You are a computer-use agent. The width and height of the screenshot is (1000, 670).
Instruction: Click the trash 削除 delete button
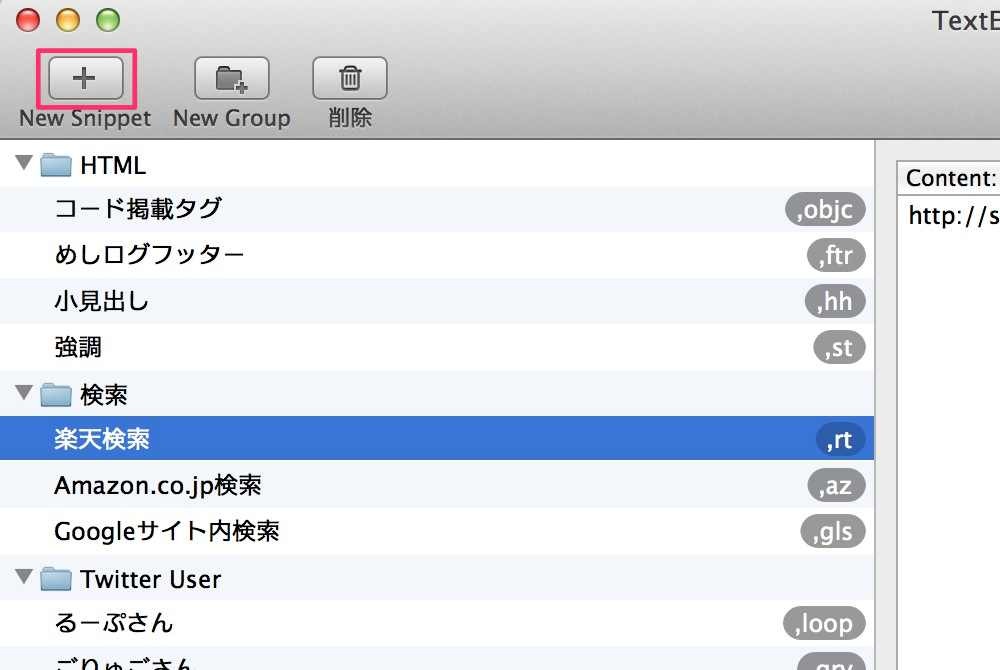point(349,78)
